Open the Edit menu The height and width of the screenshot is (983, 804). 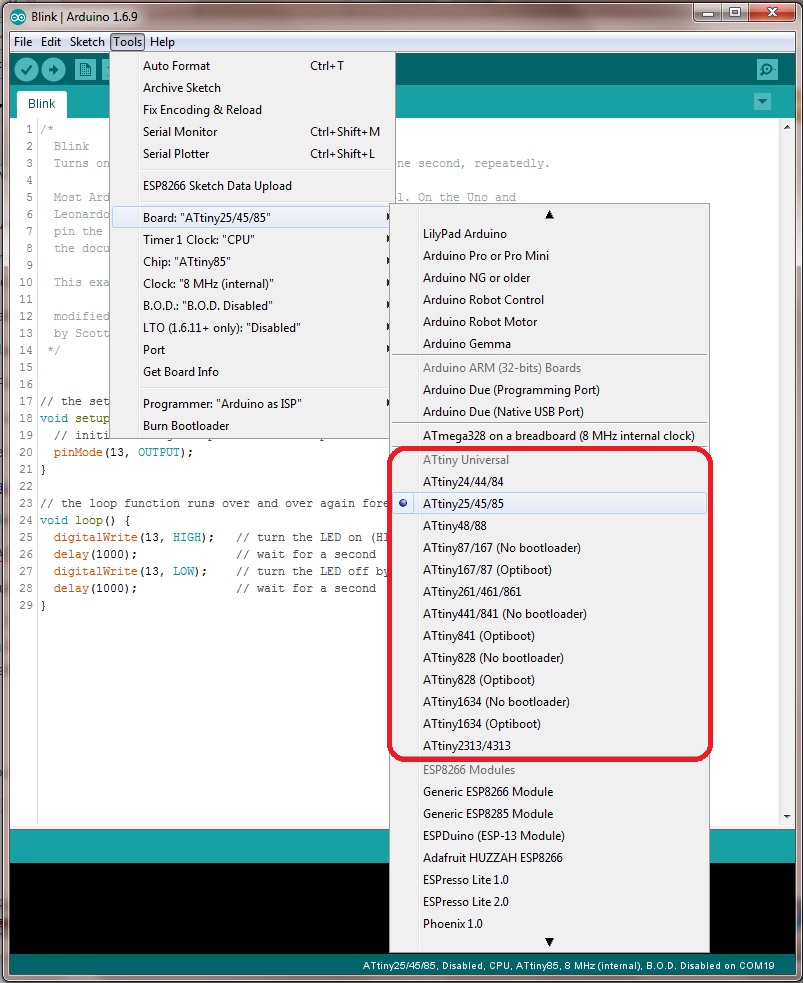(51, 42)
